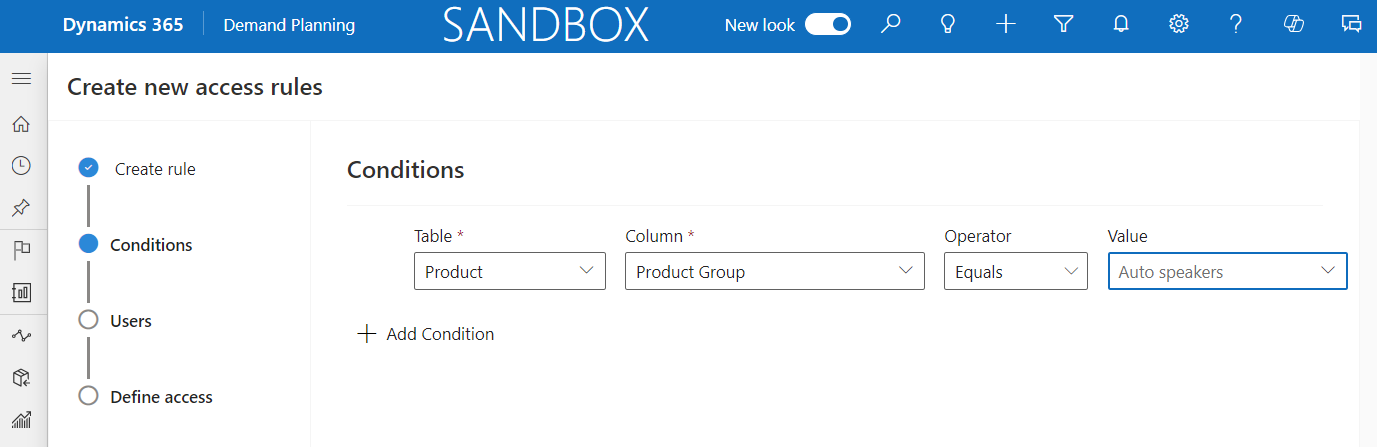1377x447 pixels.
Task: Open the Table dropdown showing Product
Action: point(510,272)
